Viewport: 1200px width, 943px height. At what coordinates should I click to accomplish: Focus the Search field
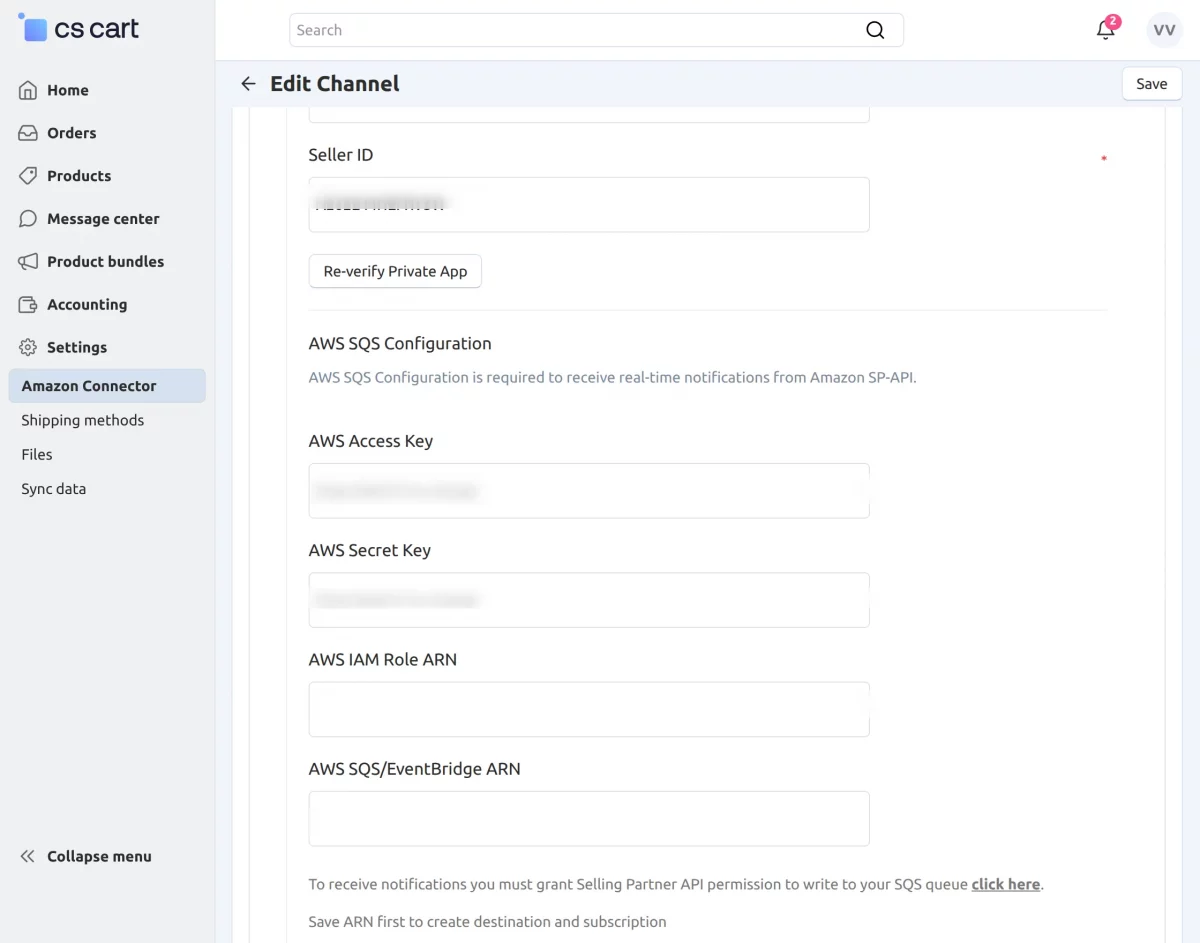click(596, 30)
